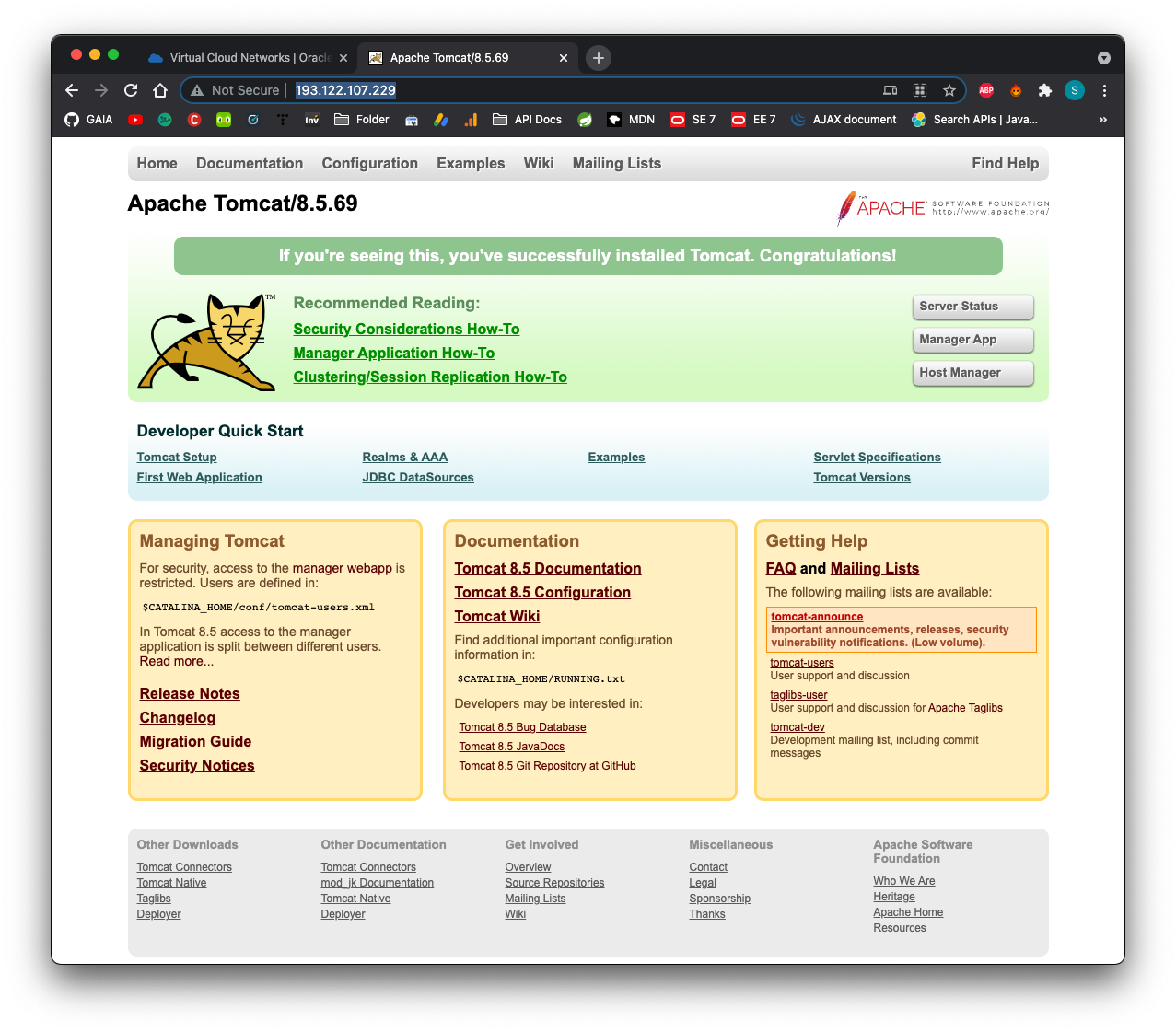Open the Documentation nav item
1176x1032 pixels.
250,164
